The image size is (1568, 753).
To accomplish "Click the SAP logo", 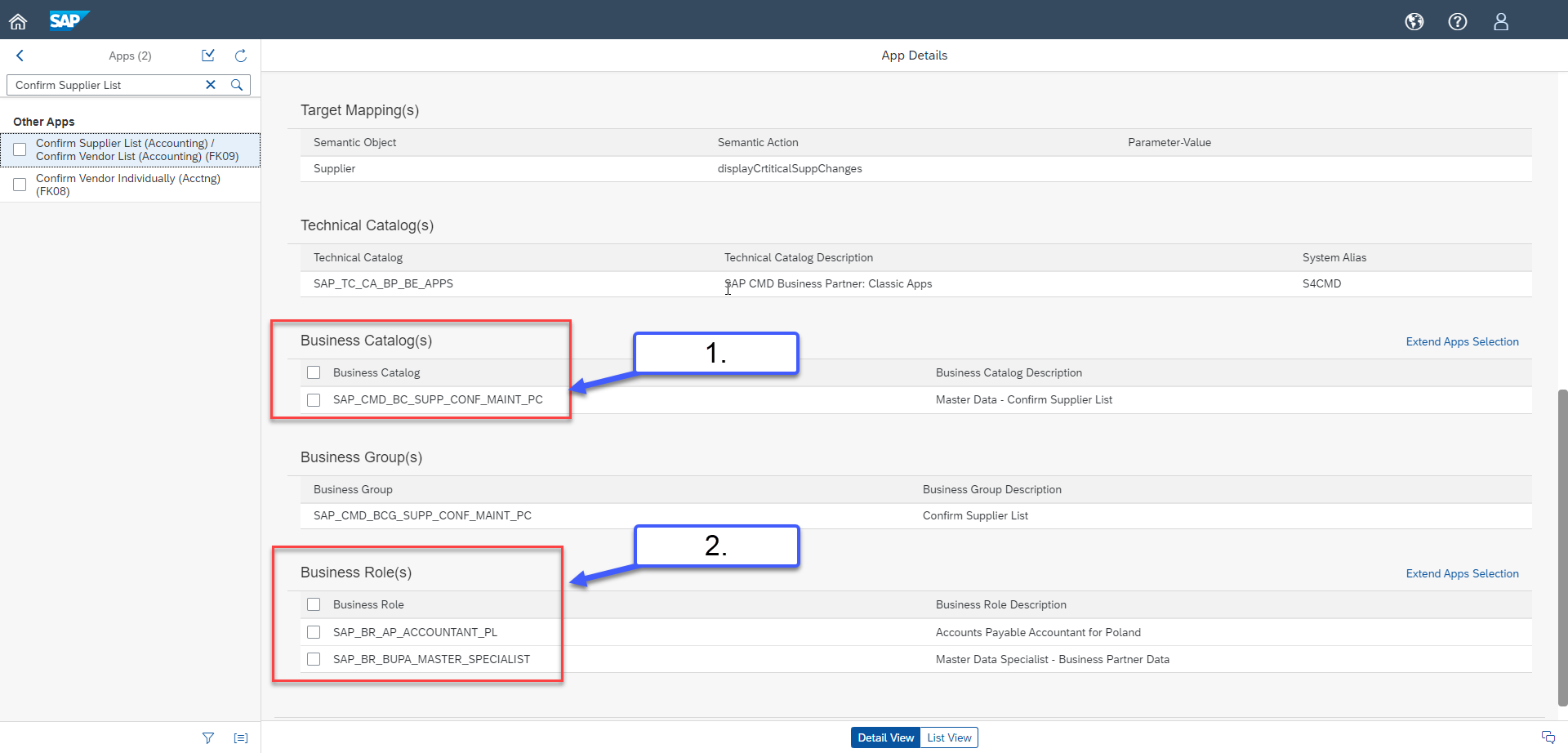I will coord(69,20).
